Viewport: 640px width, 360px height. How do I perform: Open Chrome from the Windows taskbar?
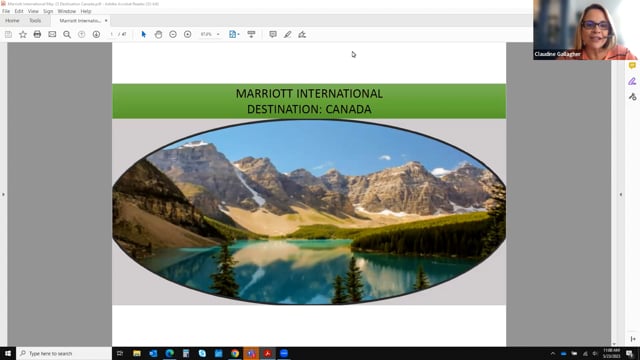point(235,353)
